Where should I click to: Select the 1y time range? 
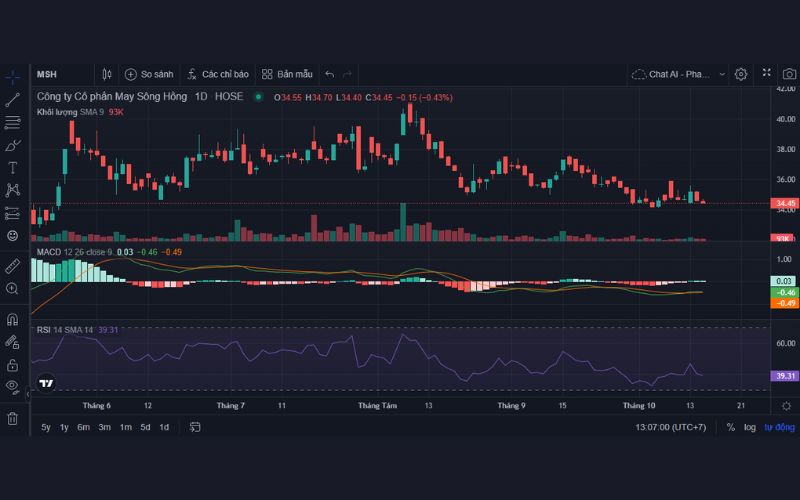[64, 427]
